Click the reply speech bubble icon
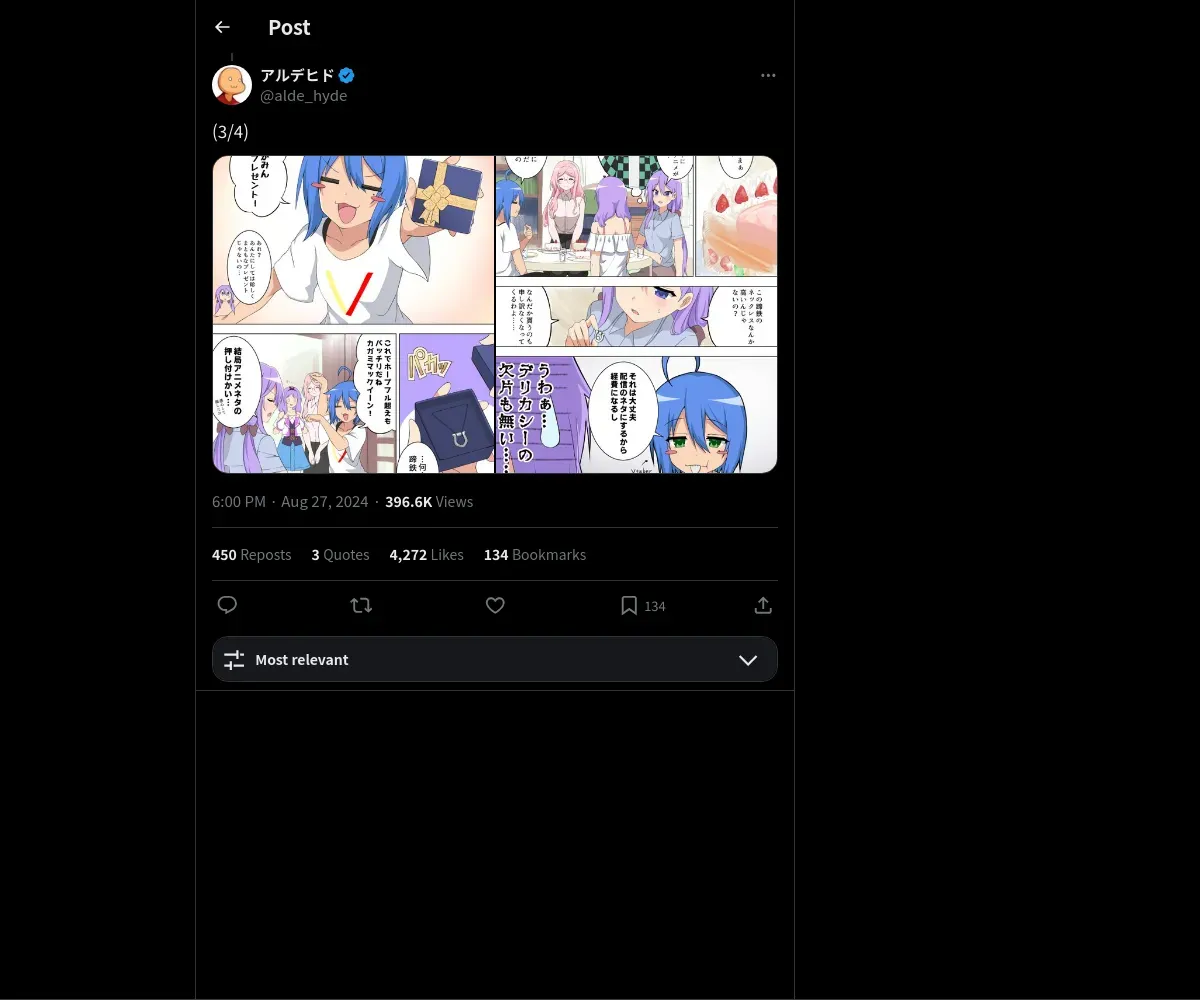Image resolution: width=1200 pixels, height=1000 pixels. point(227,605)
